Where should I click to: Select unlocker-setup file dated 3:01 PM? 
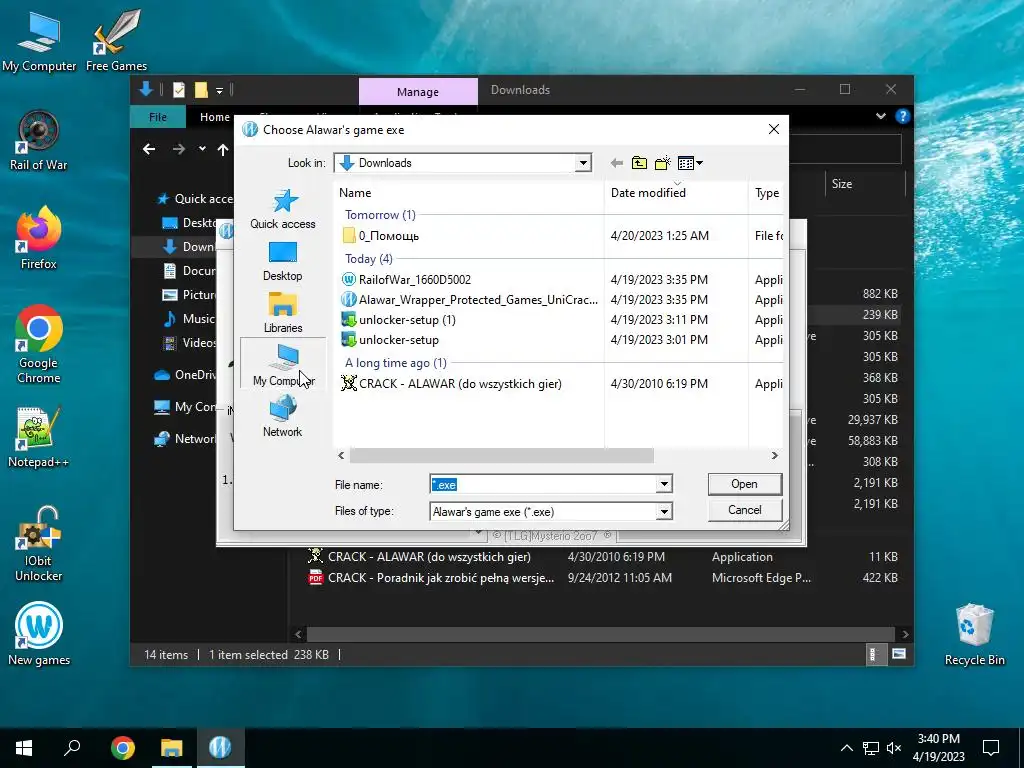tap(398, 340)
